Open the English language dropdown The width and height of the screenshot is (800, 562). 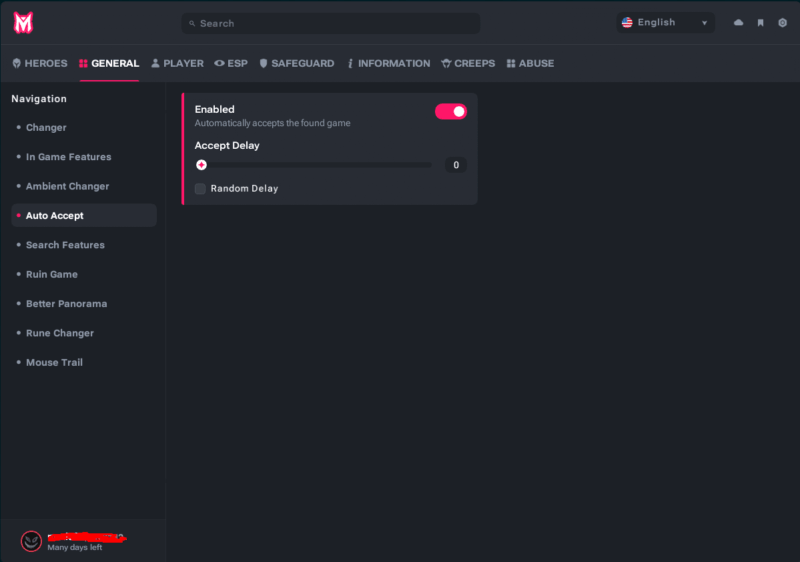(665, 22)
